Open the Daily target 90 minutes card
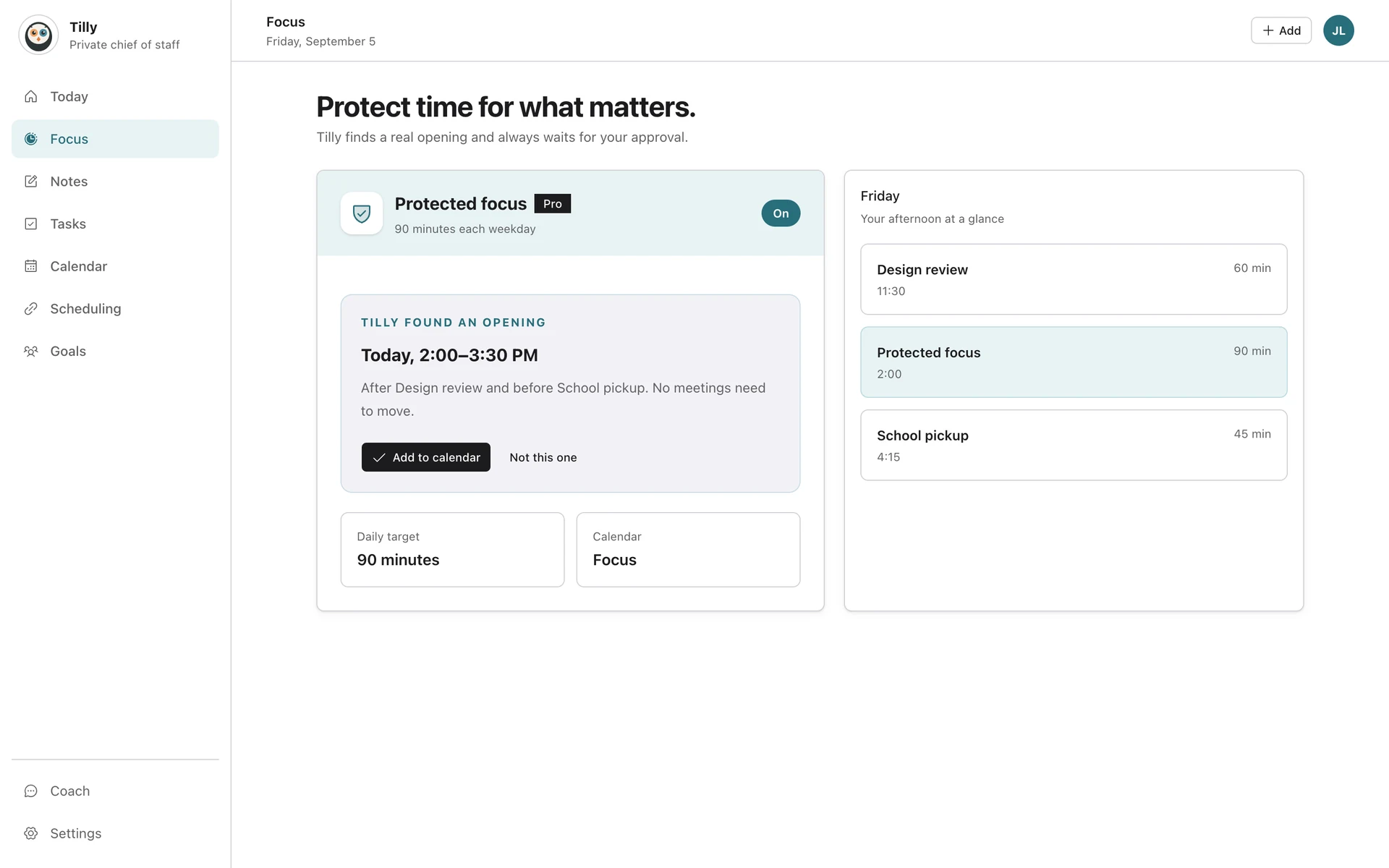Image resolution: width=1389 pixels, height=868 pixels. [x=452, y=550]
